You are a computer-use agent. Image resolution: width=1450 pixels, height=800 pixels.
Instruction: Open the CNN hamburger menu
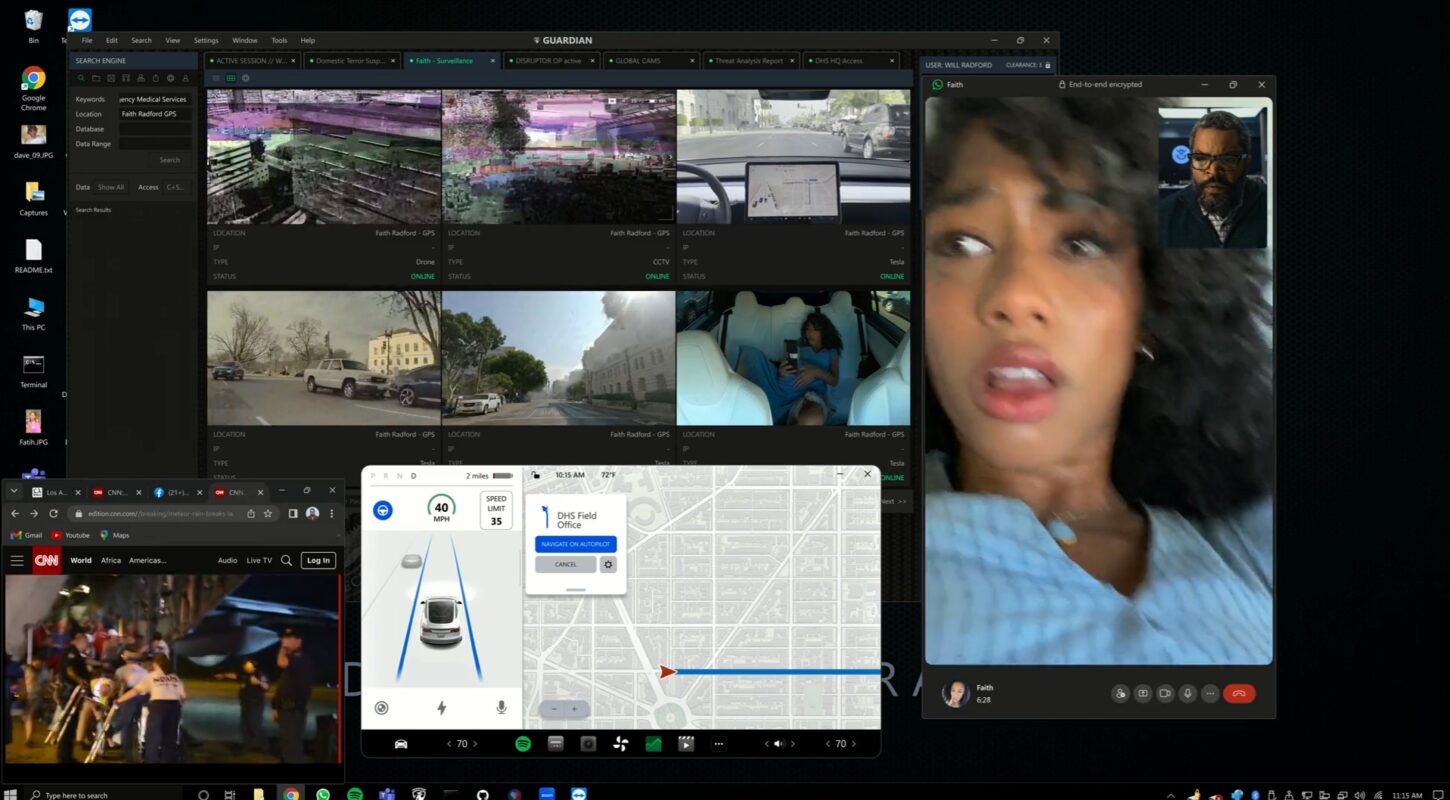(x=17, y=561)
